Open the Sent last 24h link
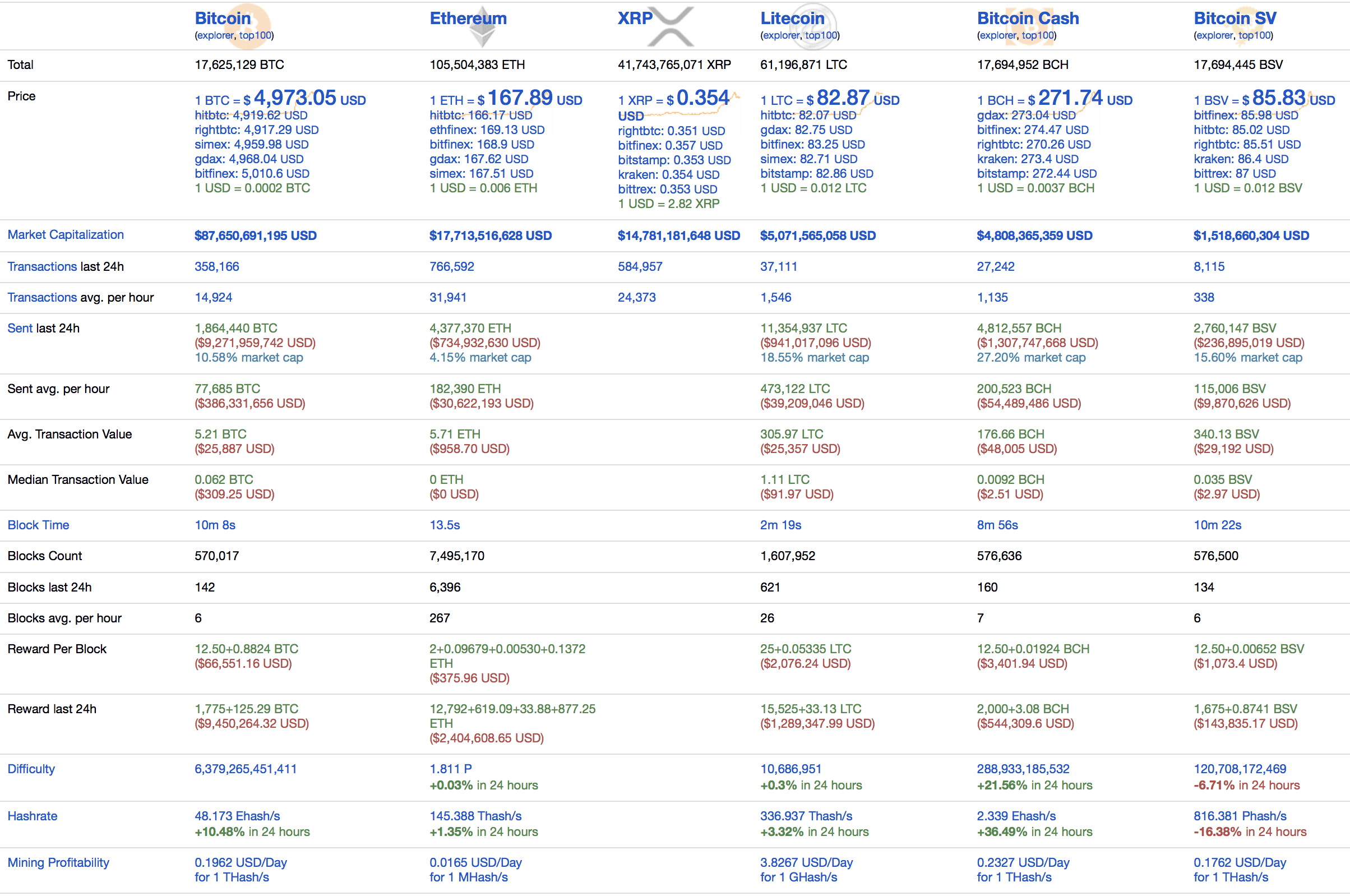This screenshot has height=896, width=1350. pos(20,329)
